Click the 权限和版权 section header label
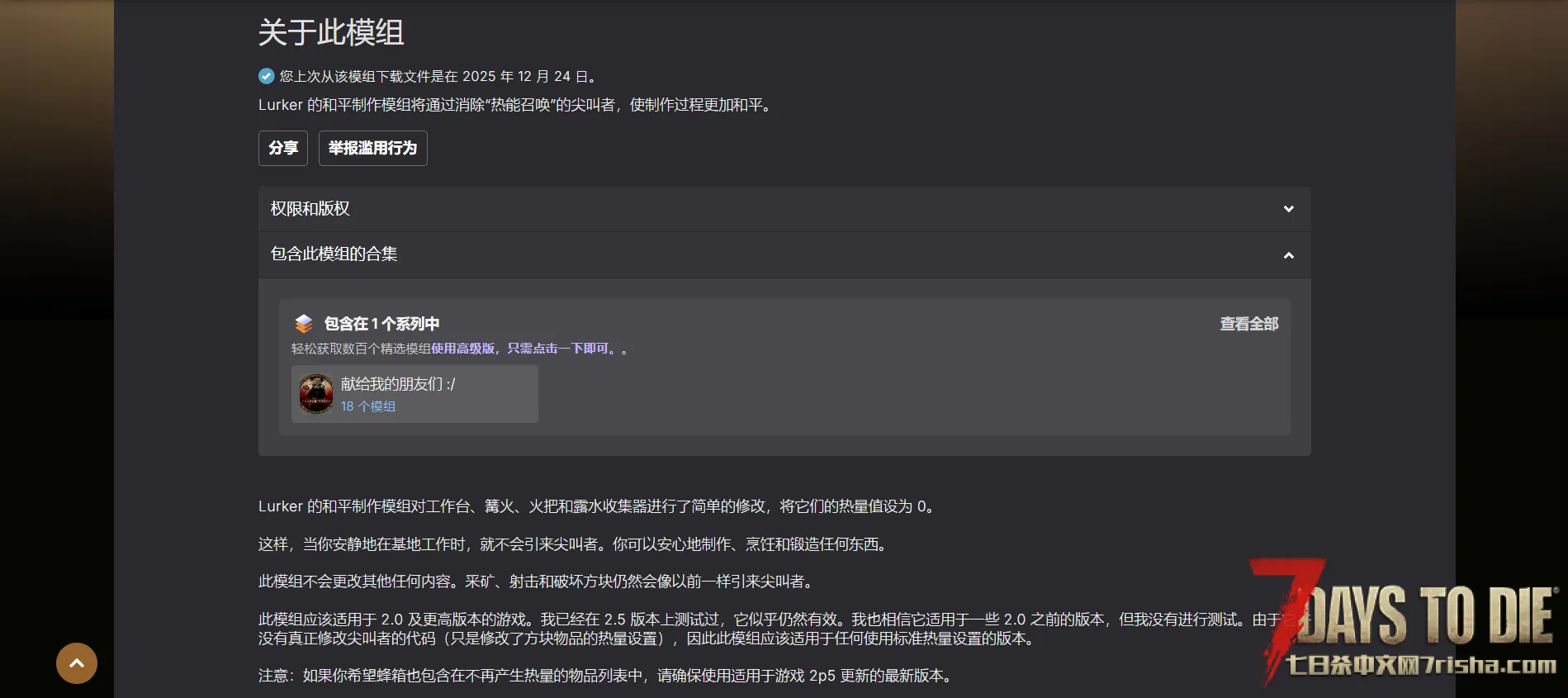 [x=310, y=209]
